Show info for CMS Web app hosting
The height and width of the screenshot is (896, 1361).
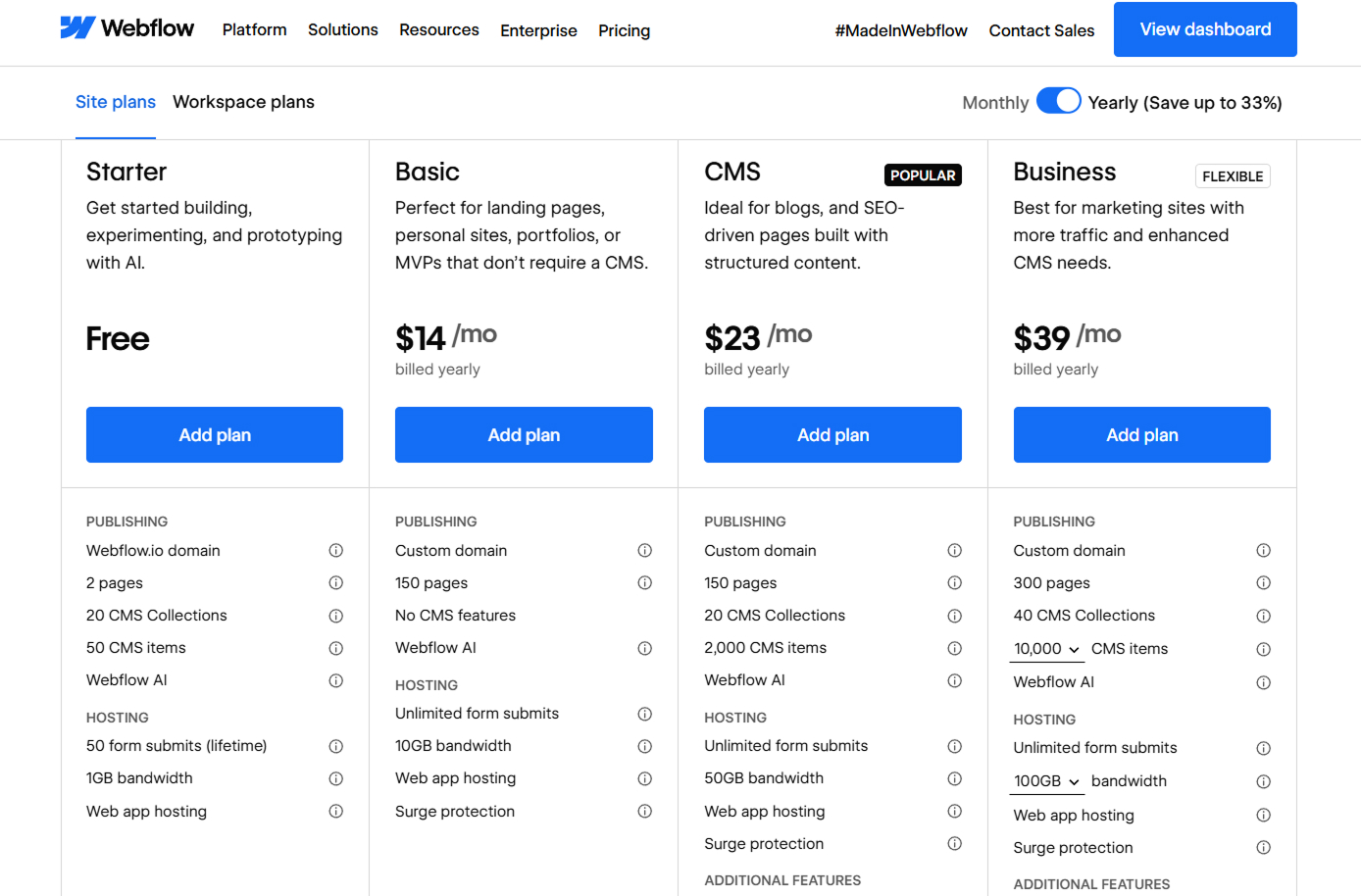[x=955, y=811]
